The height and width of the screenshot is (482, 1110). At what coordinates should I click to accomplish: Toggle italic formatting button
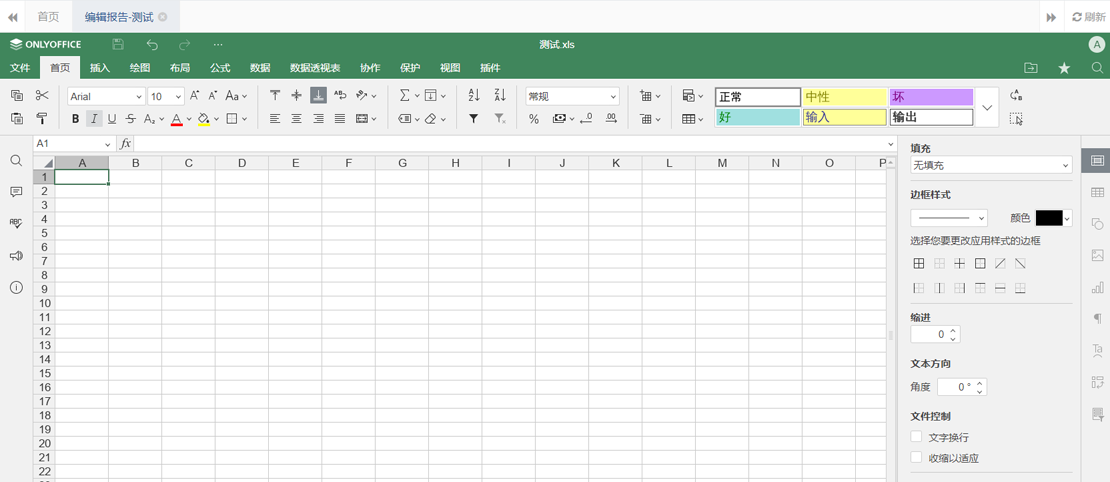pyautogui.click(x=94, y=119)
